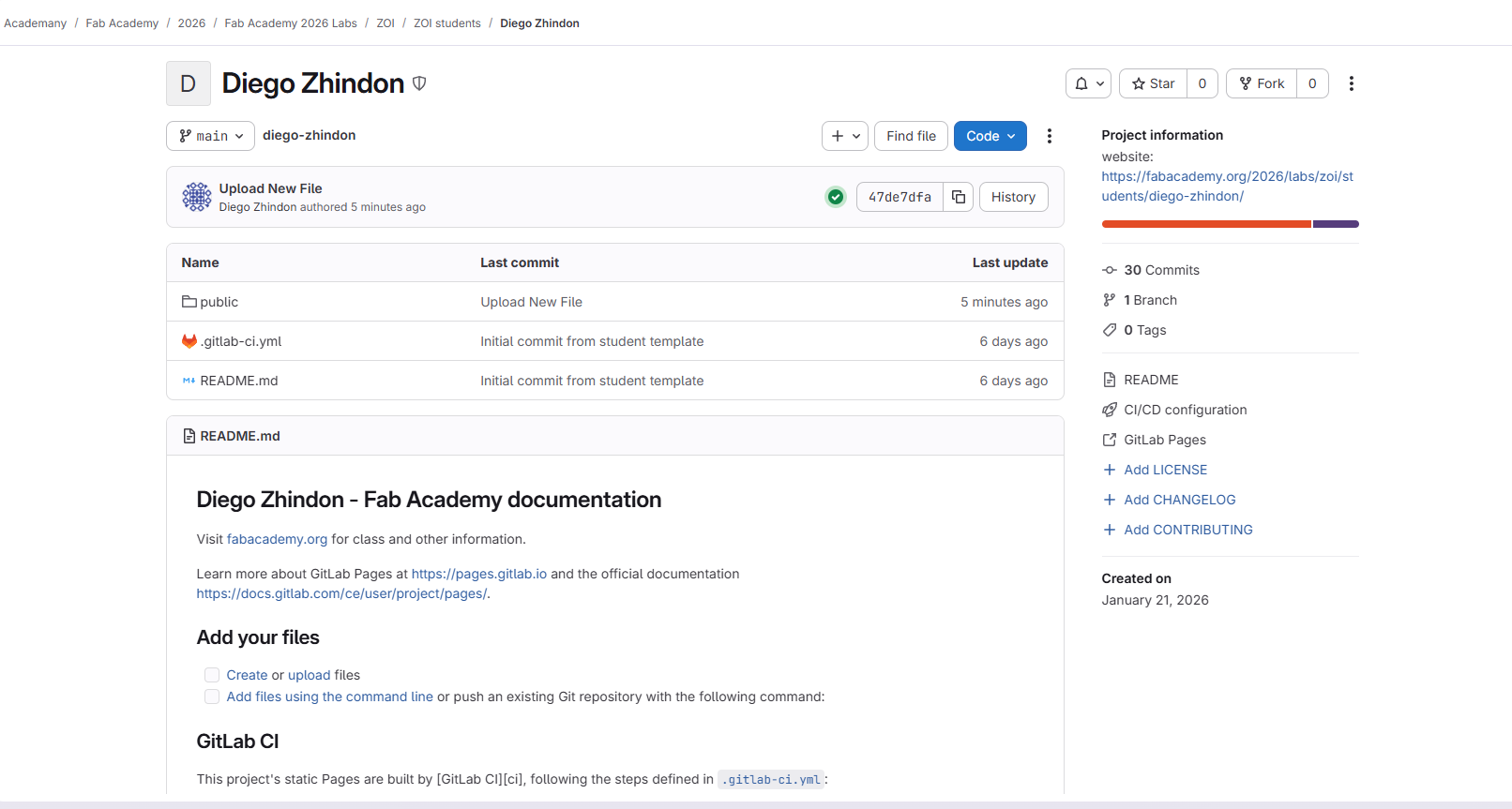The image size is (1512, 809).
Task: Click the commits icon beside 30 Commits
Action: pos(1110,270)
